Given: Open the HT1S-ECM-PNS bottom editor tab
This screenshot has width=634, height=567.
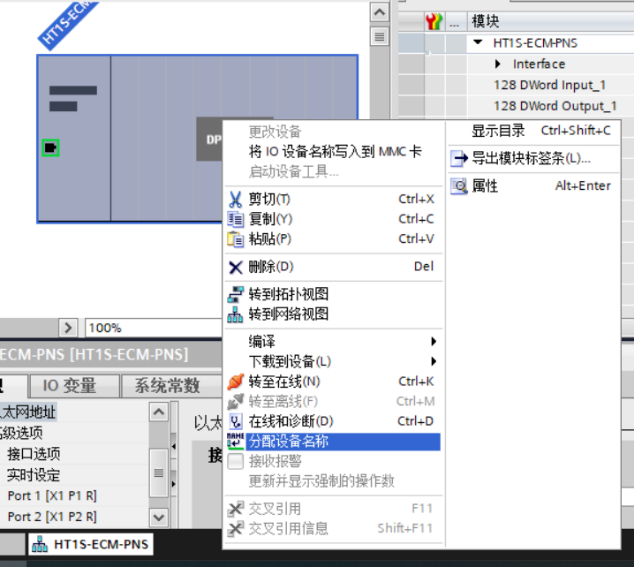Looking at the screenshot, I should [91, 544].
